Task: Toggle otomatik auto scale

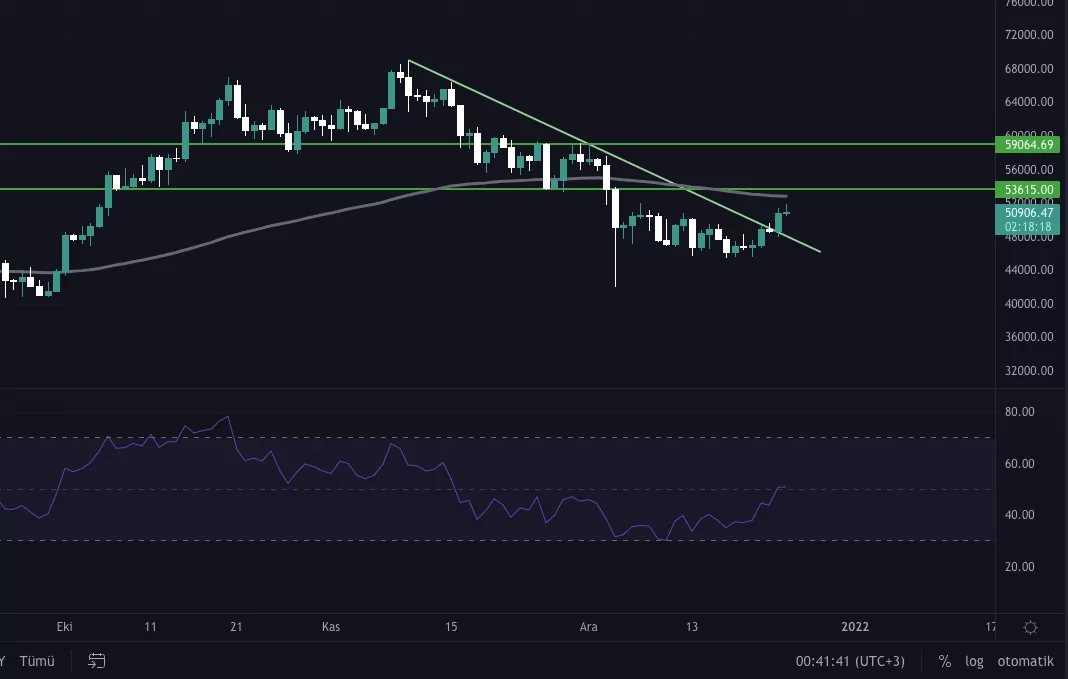Action: (x=1025, y=661)
